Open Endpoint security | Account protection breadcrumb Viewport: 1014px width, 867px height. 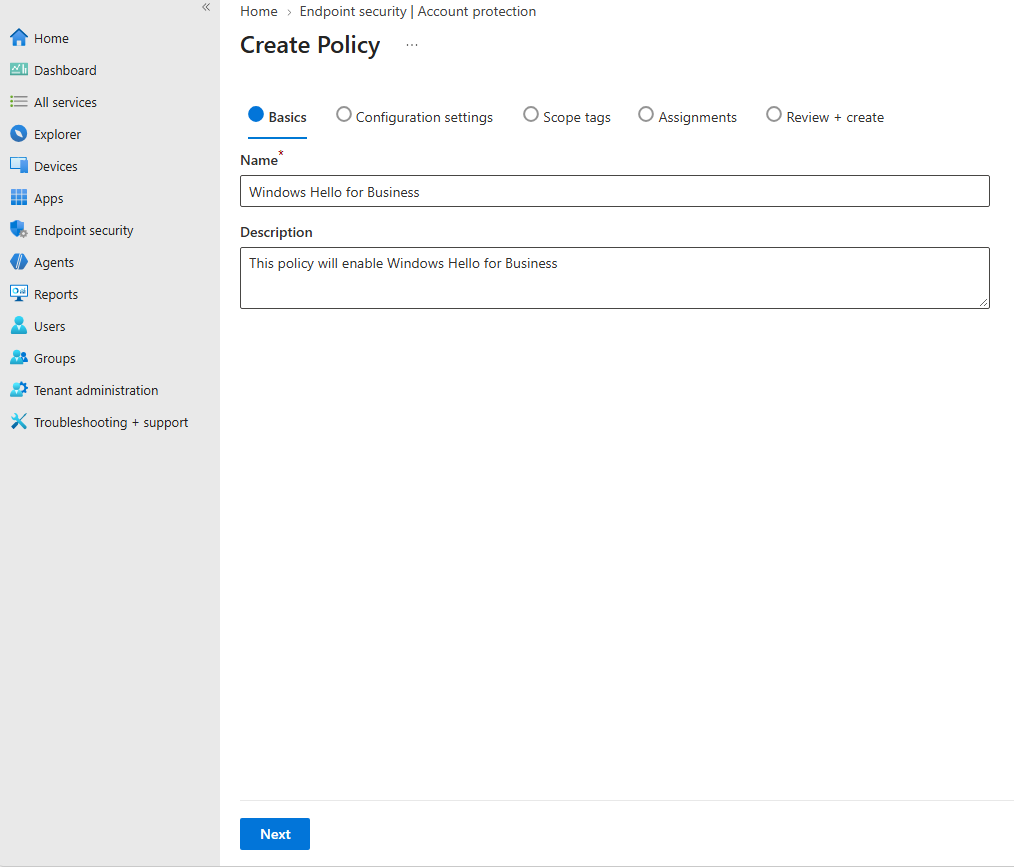[418, 12]
